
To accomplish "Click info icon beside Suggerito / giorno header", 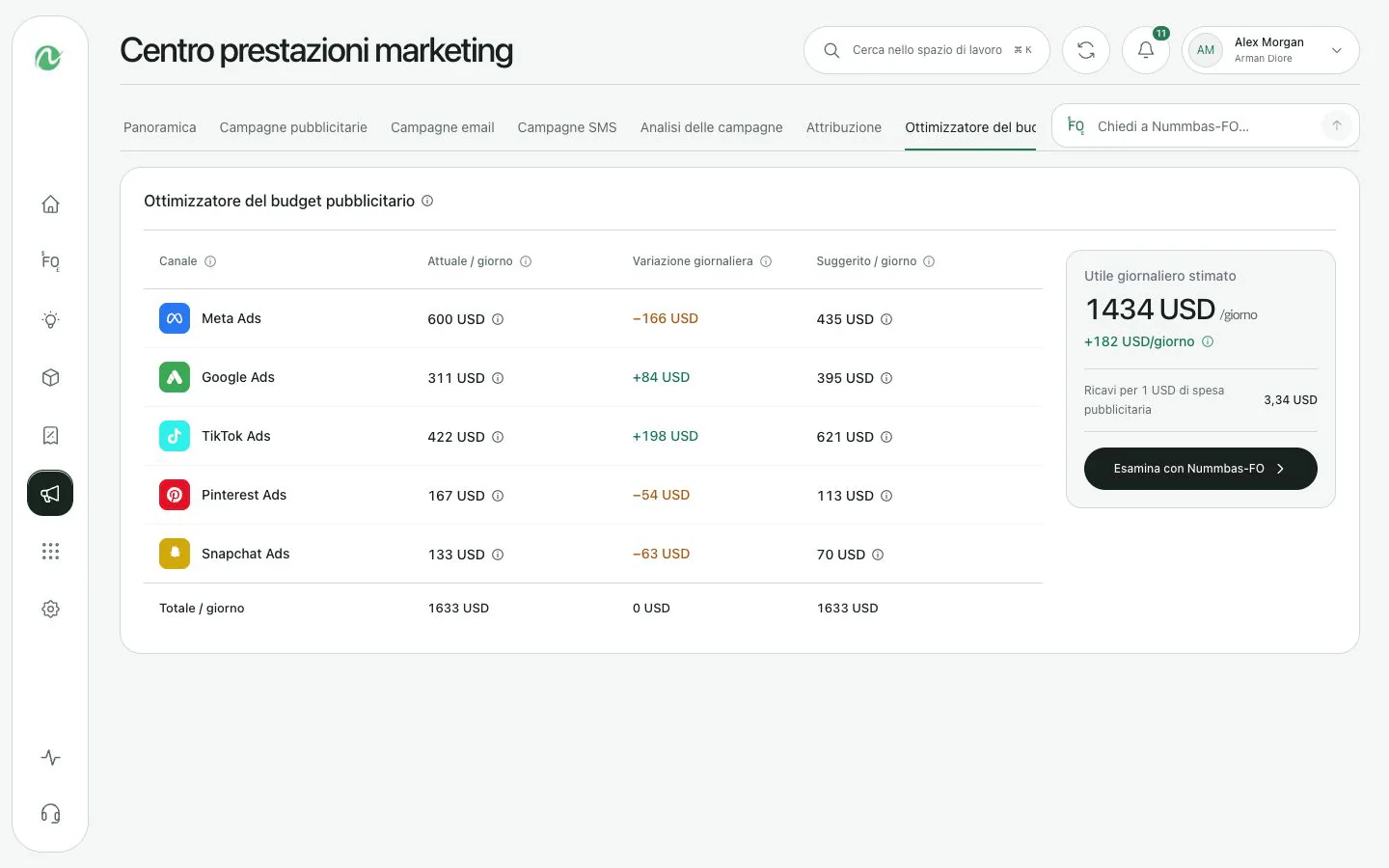I will point(929,261).
